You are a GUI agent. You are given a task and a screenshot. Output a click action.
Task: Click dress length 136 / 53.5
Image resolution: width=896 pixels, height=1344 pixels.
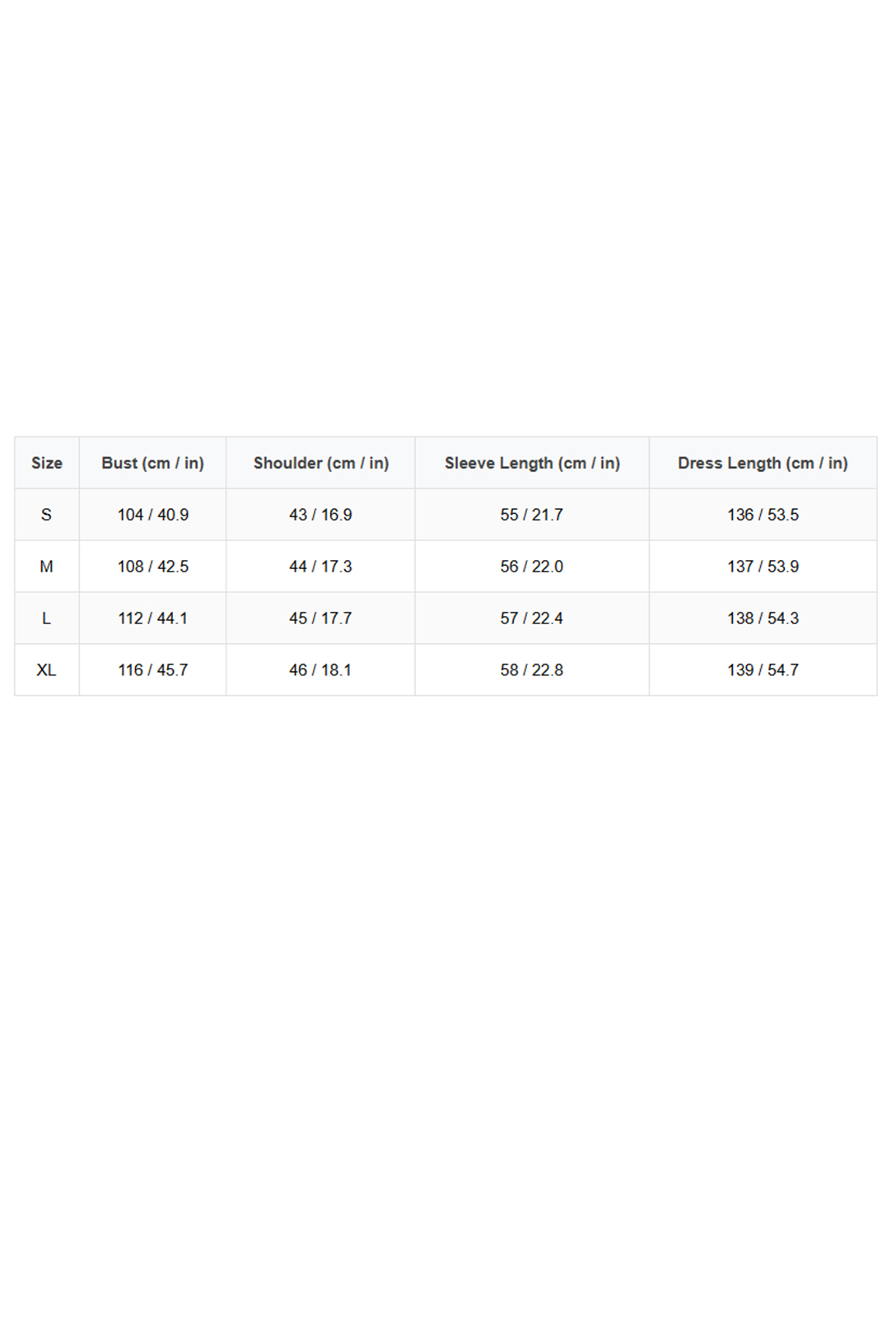[763, 515]
